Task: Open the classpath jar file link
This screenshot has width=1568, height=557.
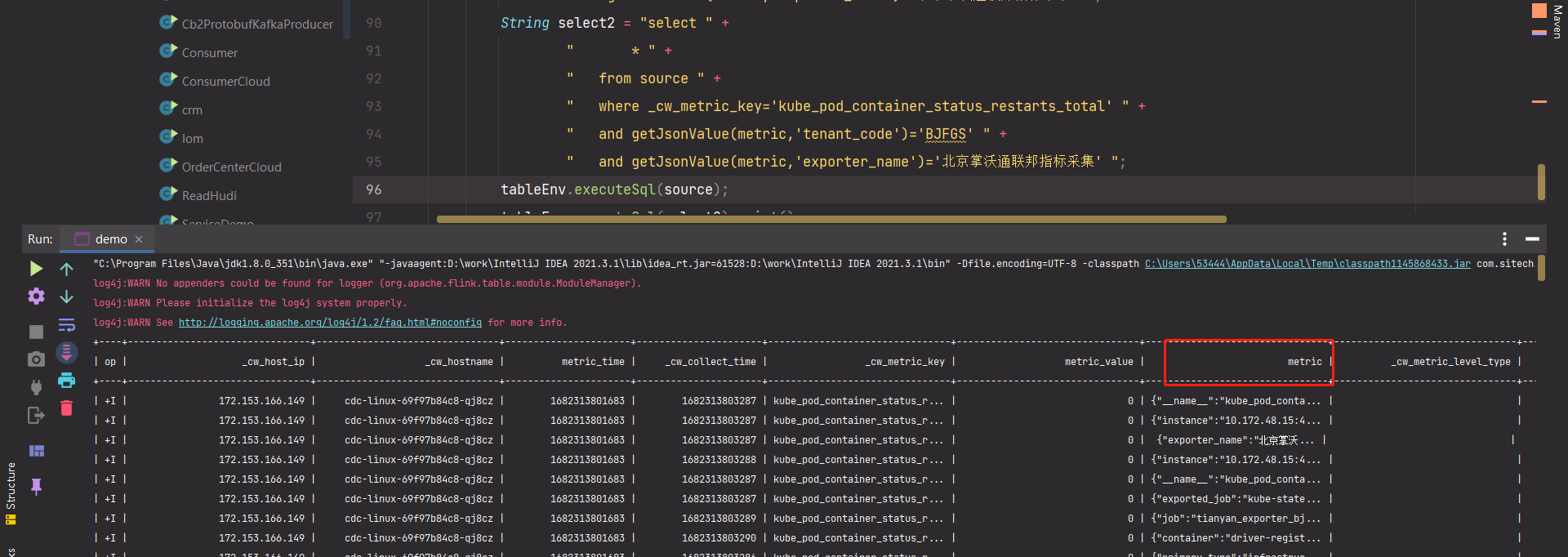Action: point(1307,264)
